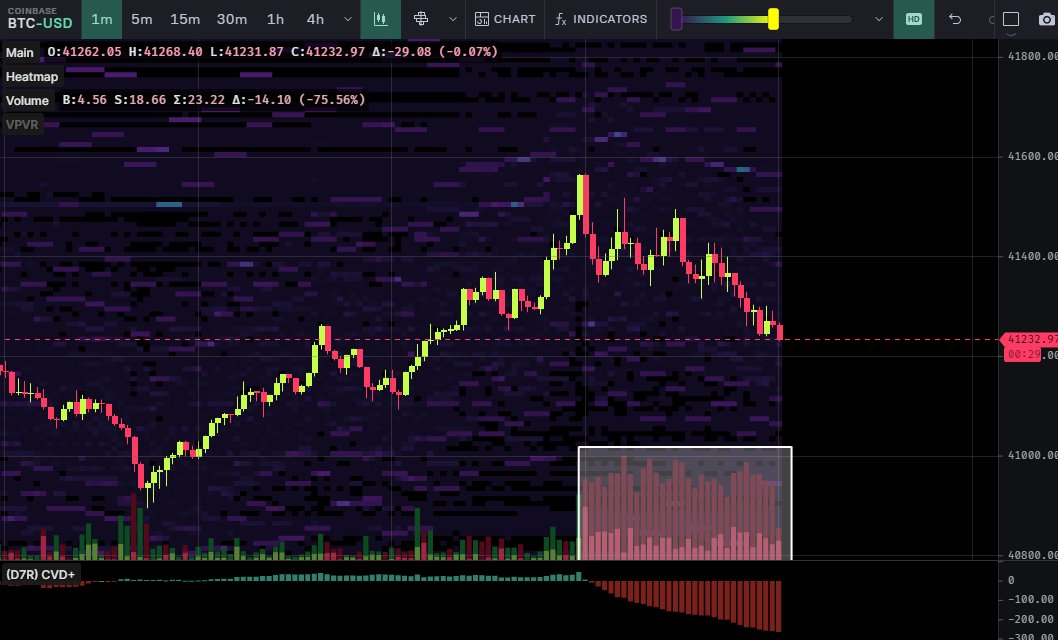Click the crosshair cursor tool icon
Screen dimensions: 1058x640
pos(421,19)
